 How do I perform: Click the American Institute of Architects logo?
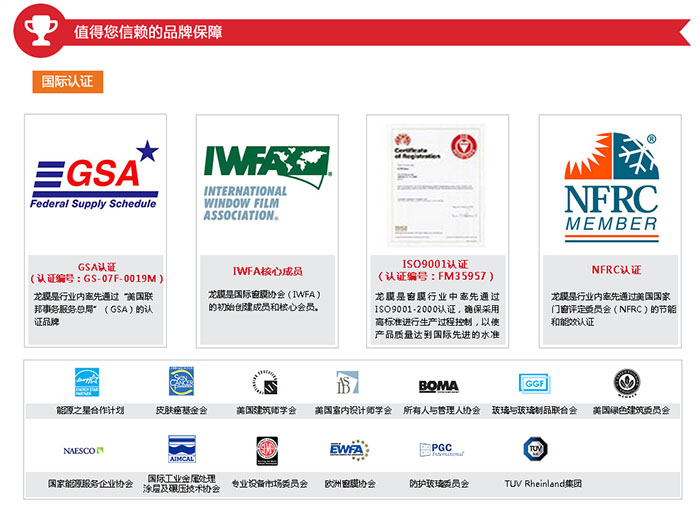[266, 383]
